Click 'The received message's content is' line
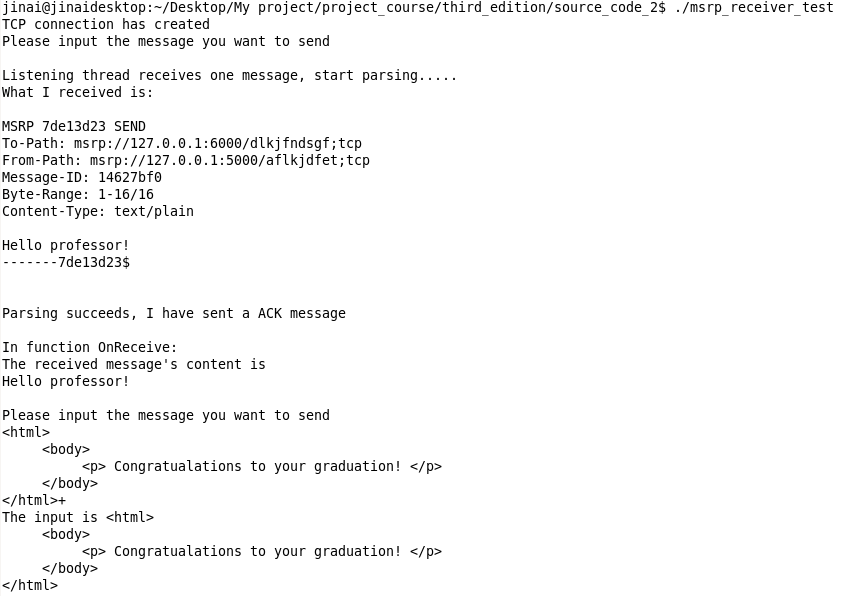 134,364
